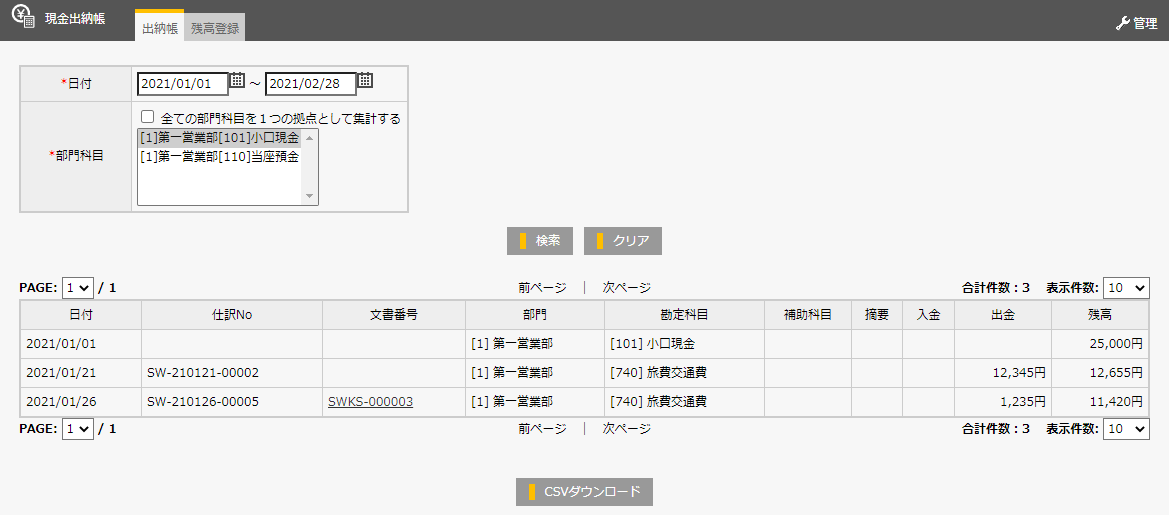The width and height of the screenshot is (1169, 515).
Task: Open the bottom 表示件数 dropdown
Action: tap(1127, 429)
